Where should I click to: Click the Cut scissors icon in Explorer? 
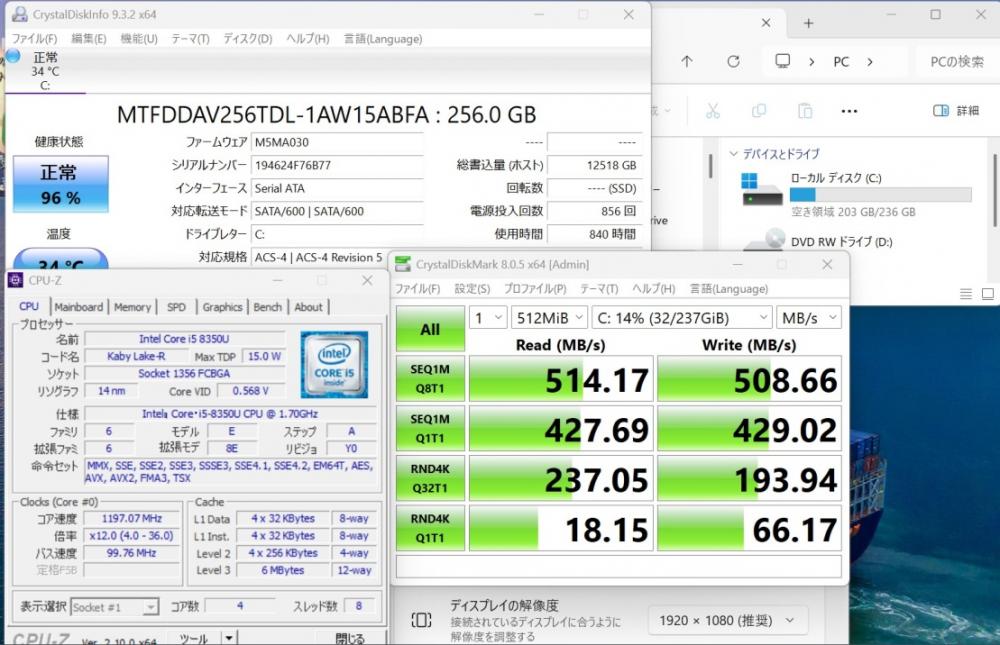coord(712,111)
